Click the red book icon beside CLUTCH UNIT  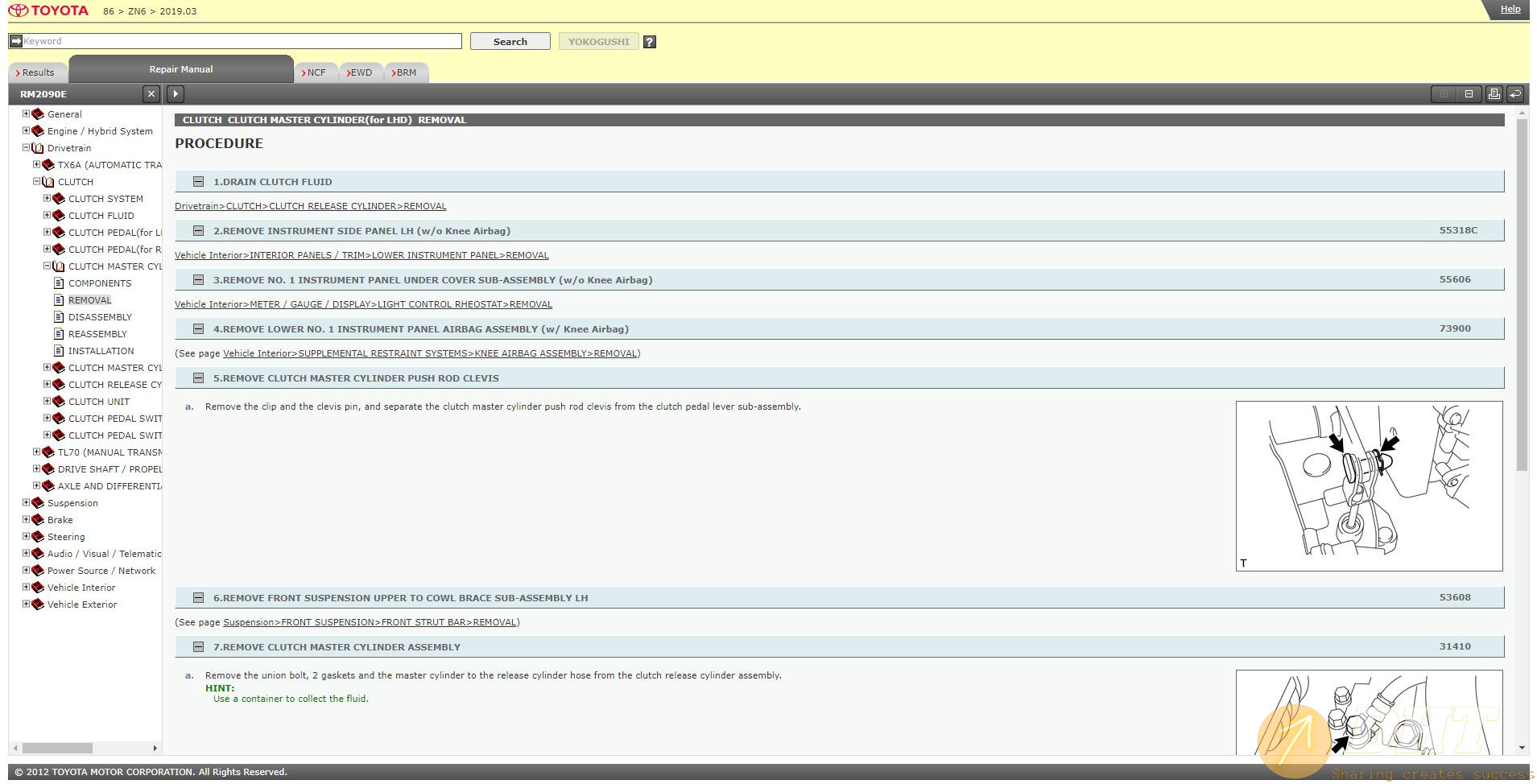tap(58, 402)
